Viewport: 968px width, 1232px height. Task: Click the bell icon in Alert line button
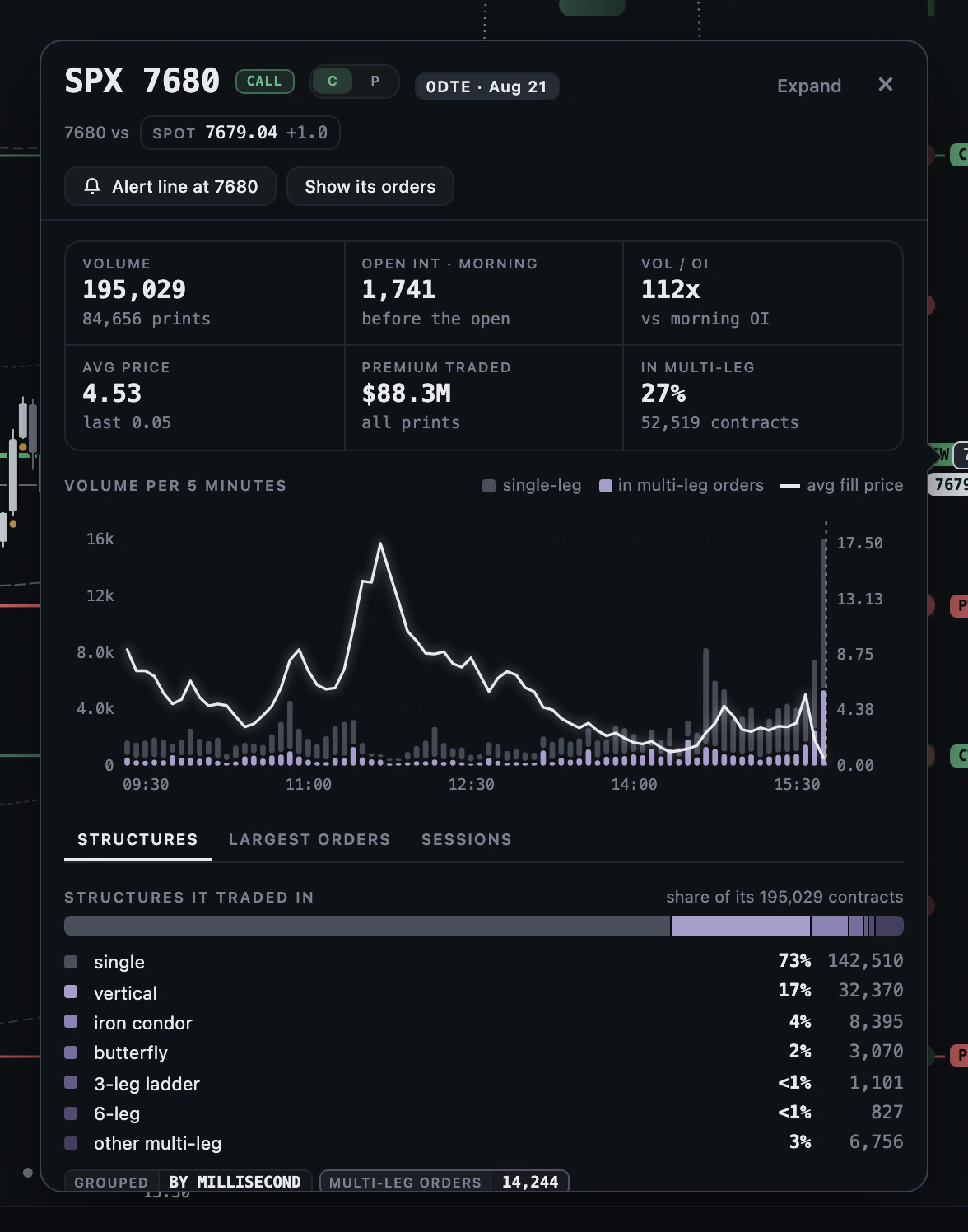[92, 186]
